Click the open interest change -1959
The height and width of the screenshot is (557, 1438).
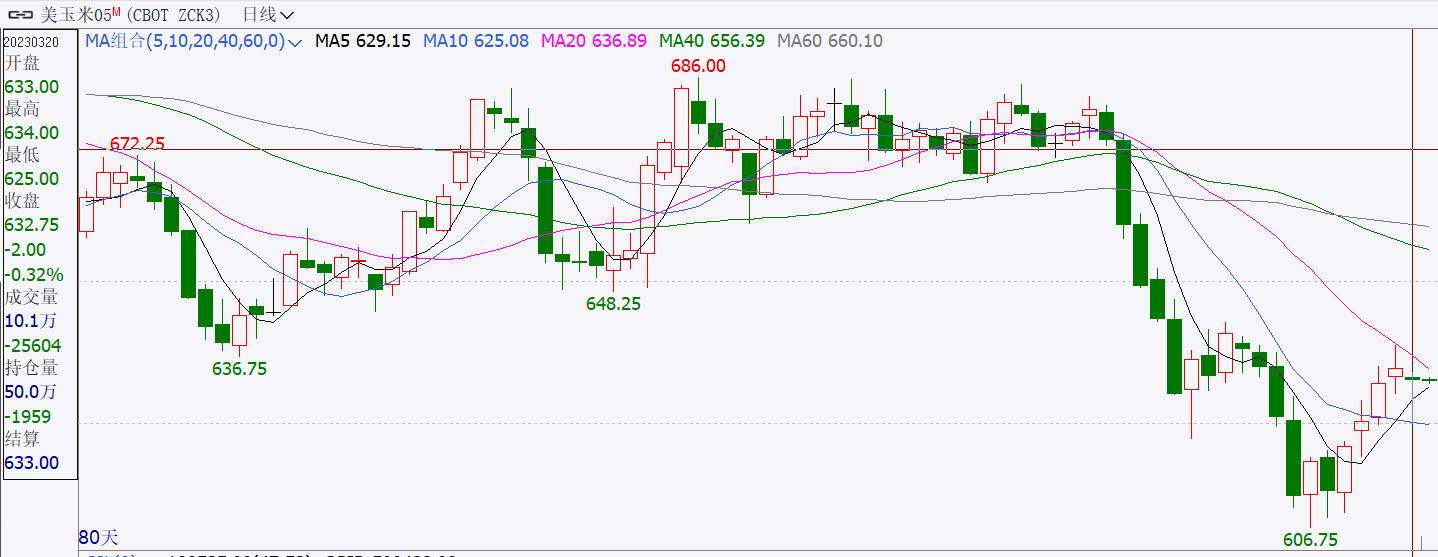[x=28, y=416]
